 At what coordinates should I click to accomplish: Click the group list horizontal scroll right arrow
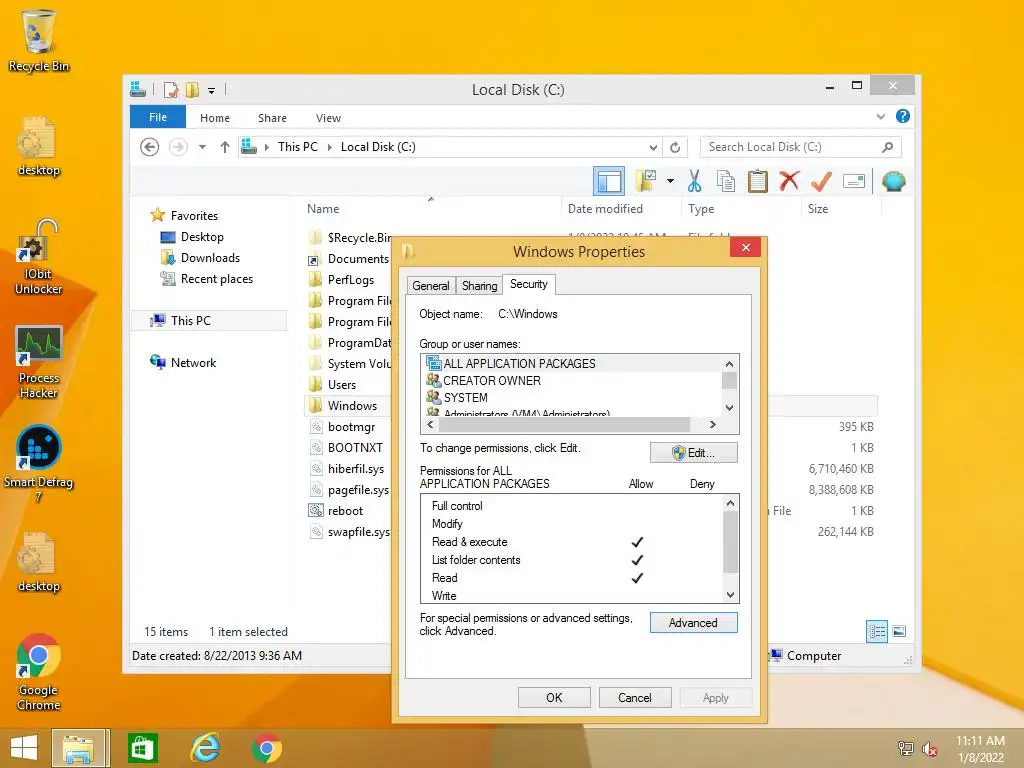712,424
